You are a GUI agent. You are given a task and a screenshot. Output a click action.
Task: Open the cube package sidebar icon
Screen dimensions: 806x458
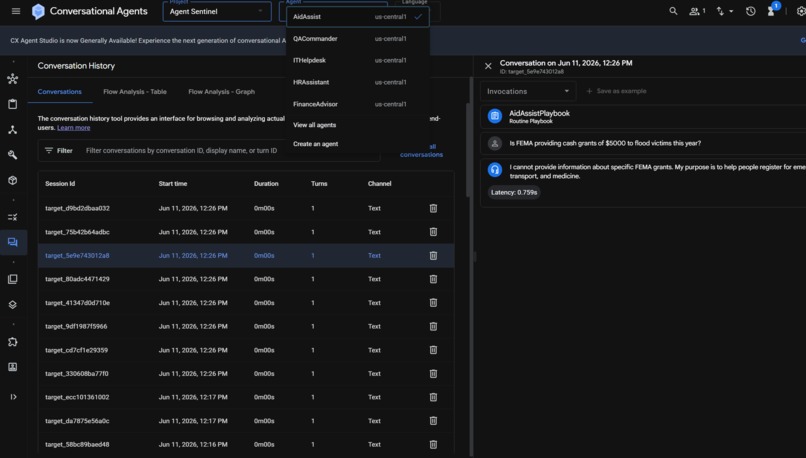click(13, 180)
